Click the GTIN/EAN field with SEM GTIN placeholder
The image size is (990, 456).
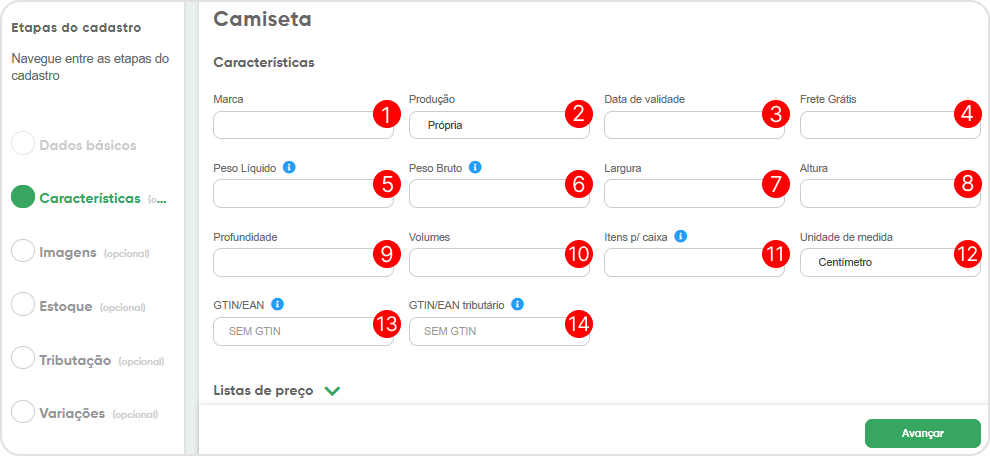tap(290, 331)
